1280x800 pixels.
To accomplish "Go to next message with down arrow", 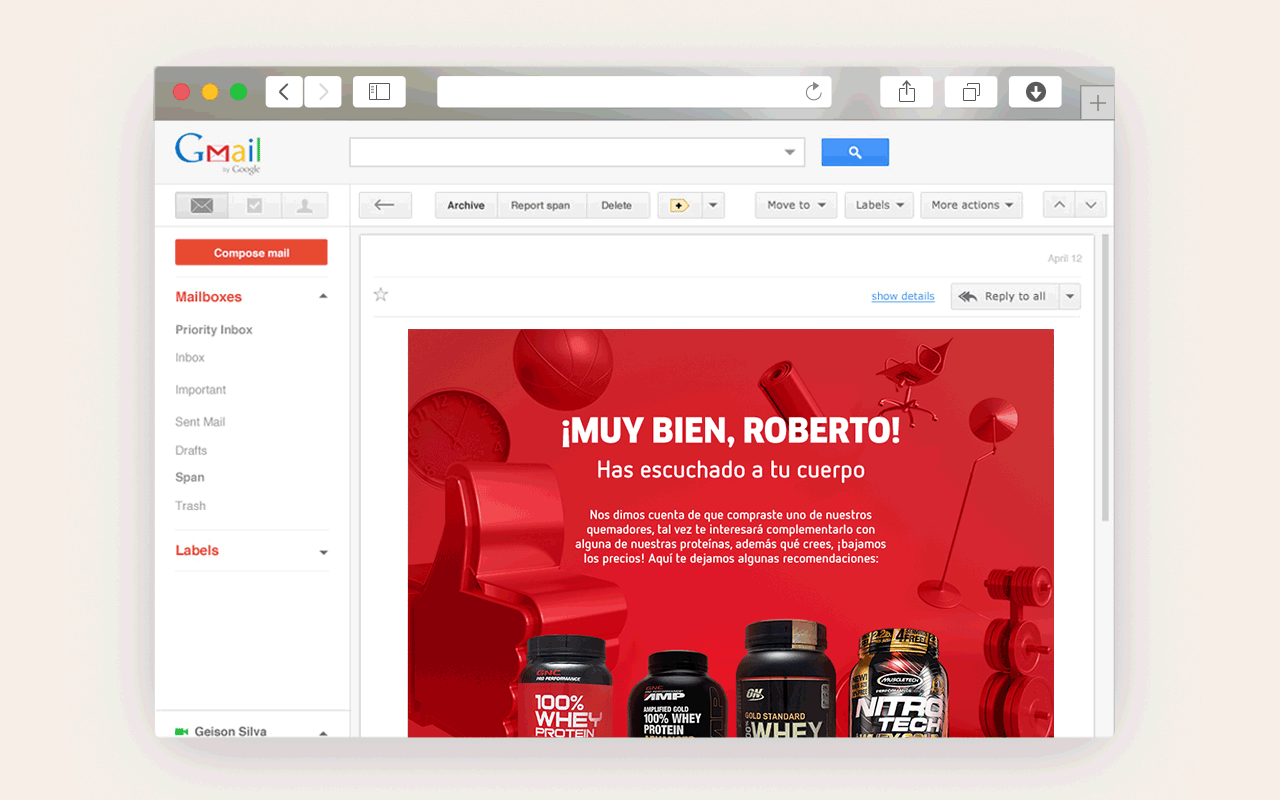I will (1091, 205).
